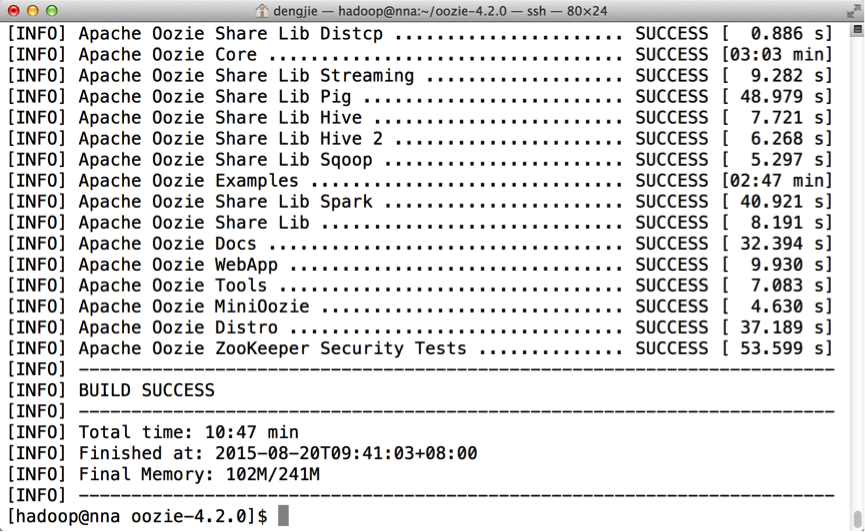Click the 'Apache Oozie Share Lib Spark' text
The height and width of the screenshot is (532, 865).
(x=225, y=201)
